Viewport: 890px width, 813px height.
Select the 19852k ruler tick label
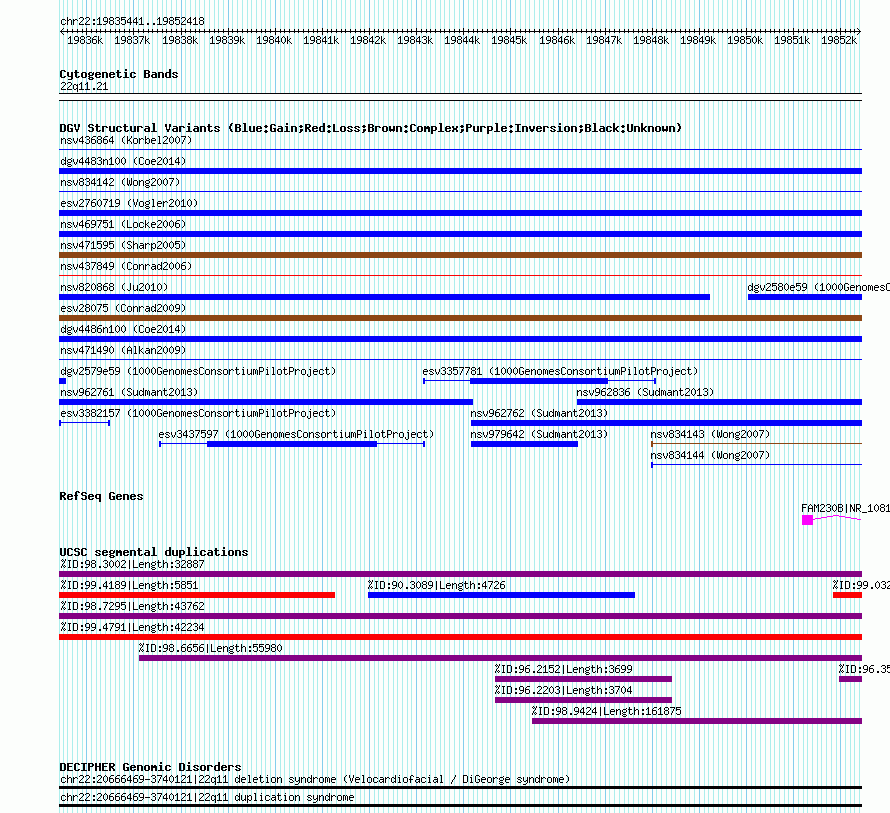(x=838, y=40)
